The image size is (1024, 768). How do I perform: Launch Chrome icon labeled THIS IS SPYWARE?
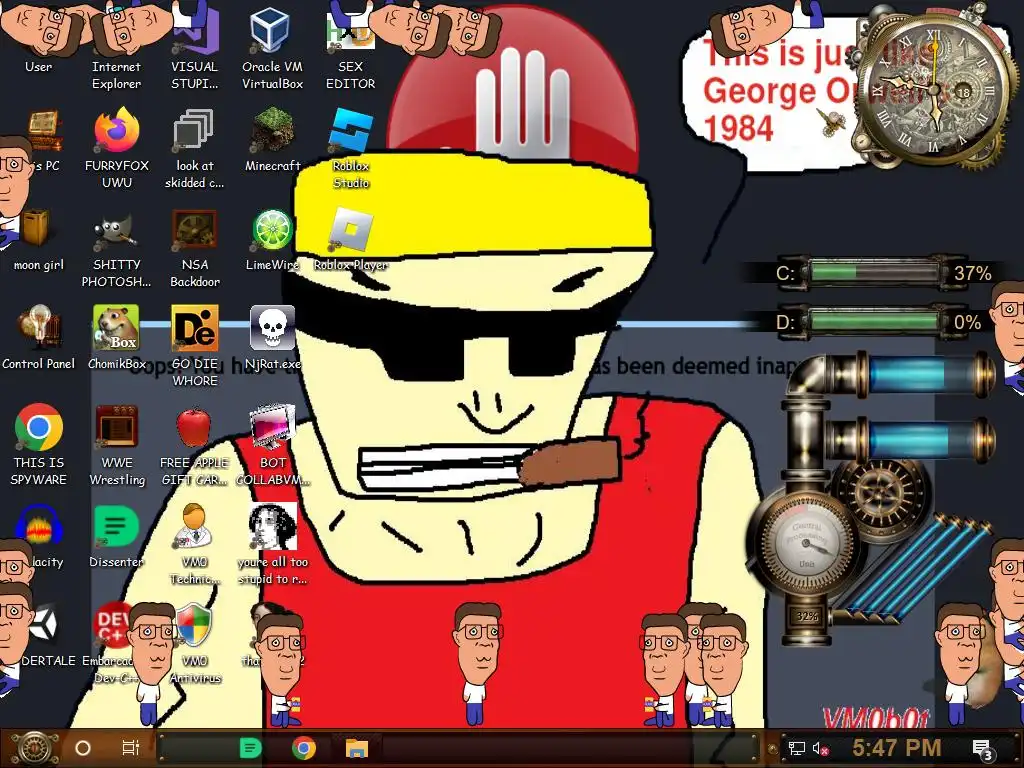39,444
